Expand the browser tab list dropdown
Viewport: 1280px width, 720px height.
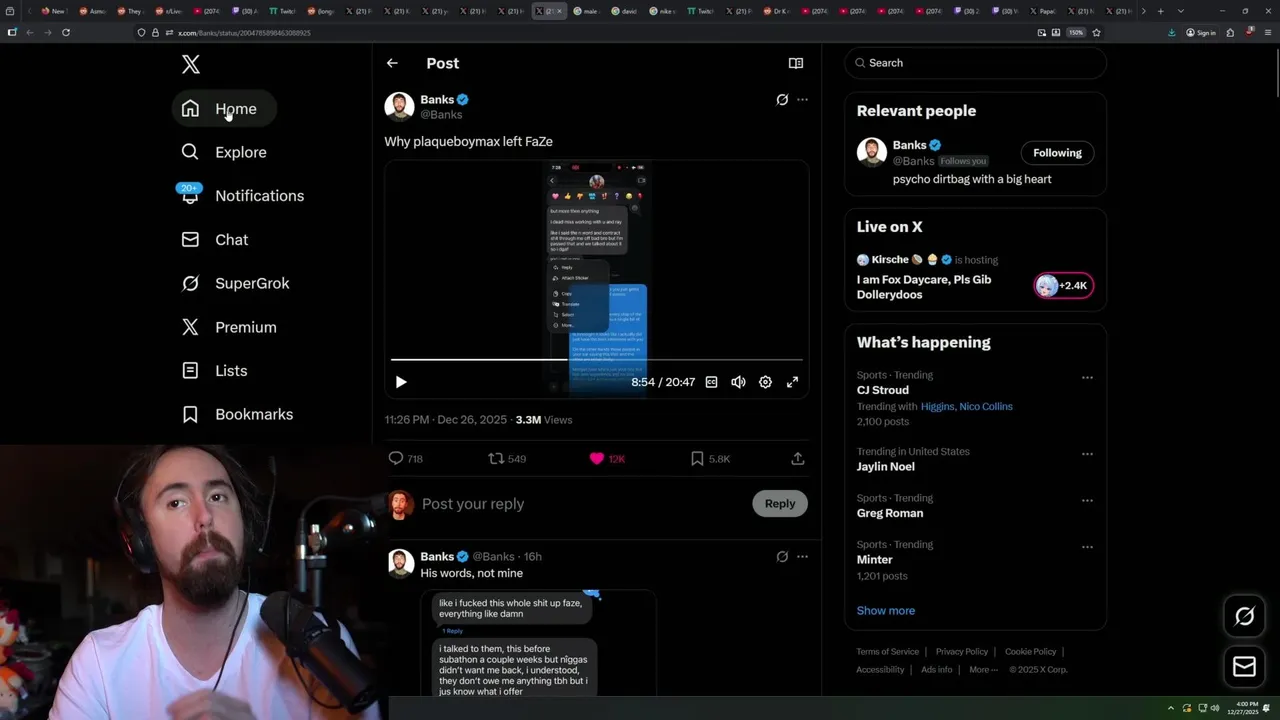coord(1180,11)
